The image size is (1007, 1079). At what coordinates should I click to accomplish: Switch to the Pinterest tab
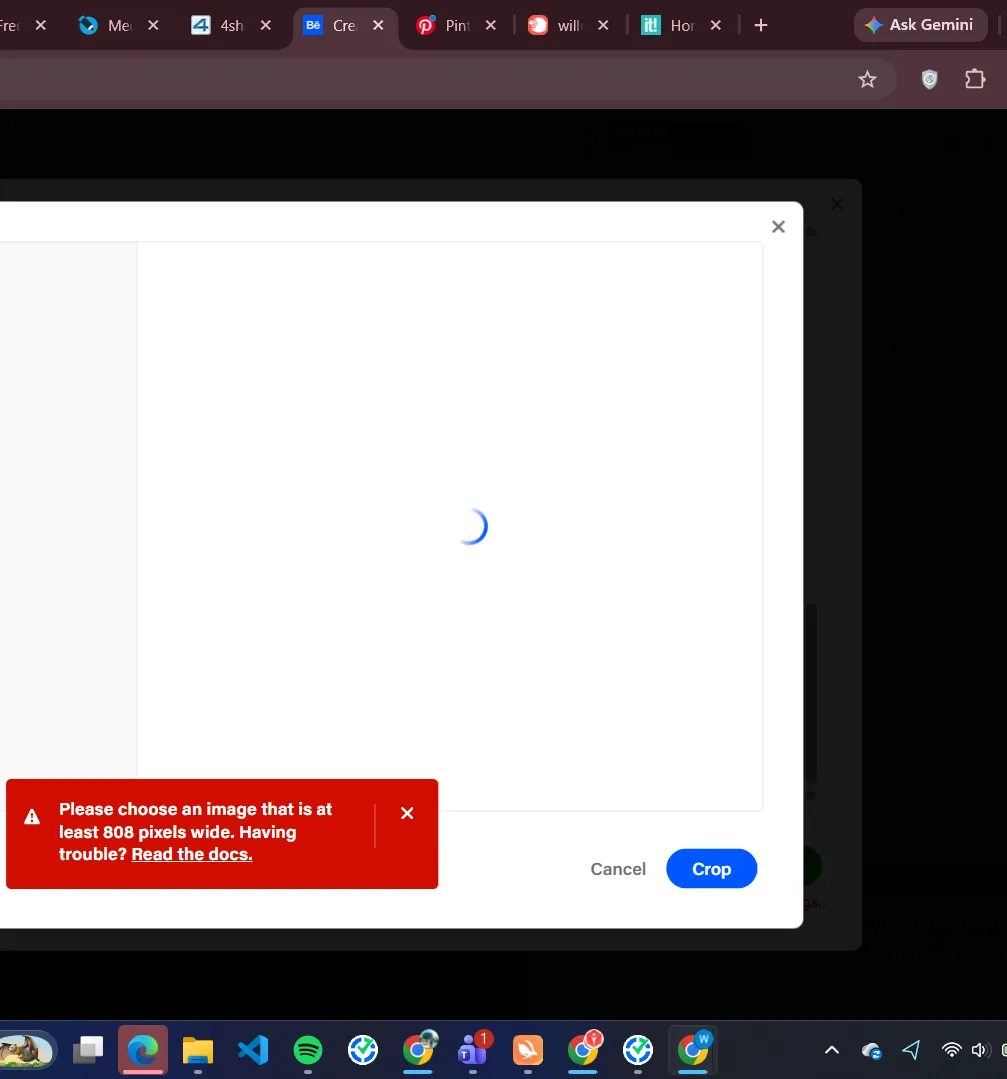(445, 26)
